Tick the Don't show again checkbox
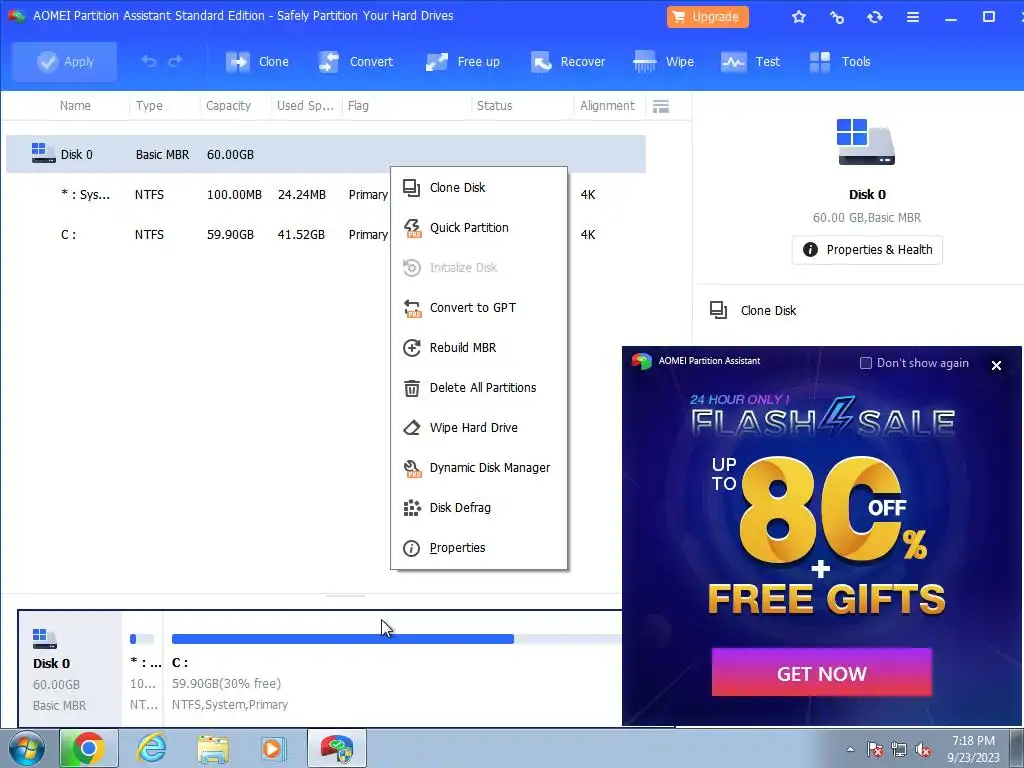 (866, 363)
